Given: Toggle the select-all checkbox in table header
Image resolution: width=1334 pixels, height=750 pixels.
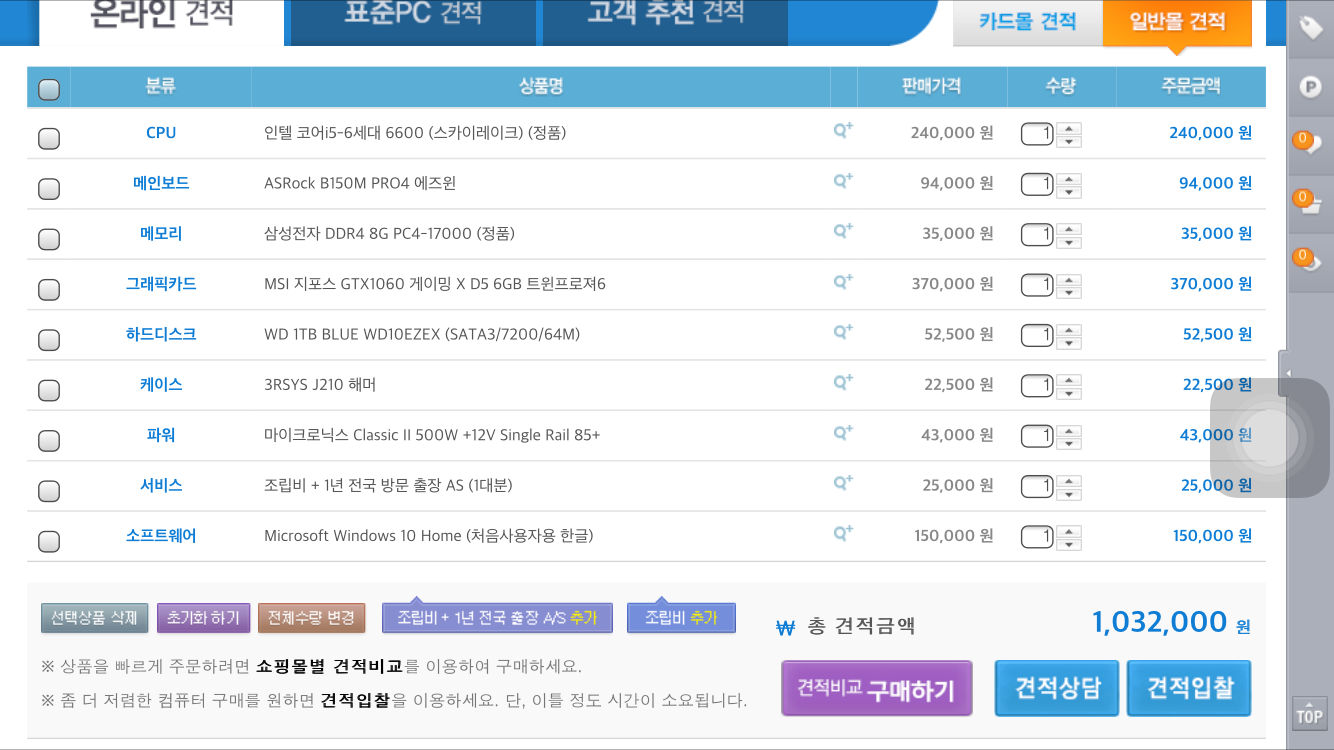Looking at the screenshot, I should click(48, 90).
